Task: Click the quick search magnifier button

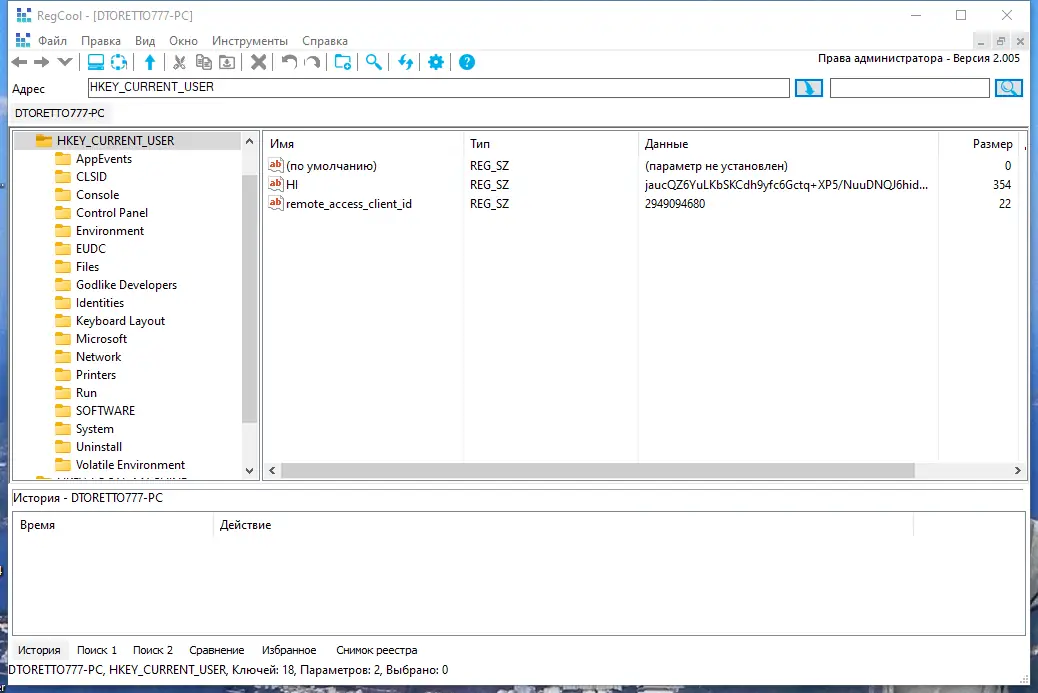Action: (x=1009, y=88)
